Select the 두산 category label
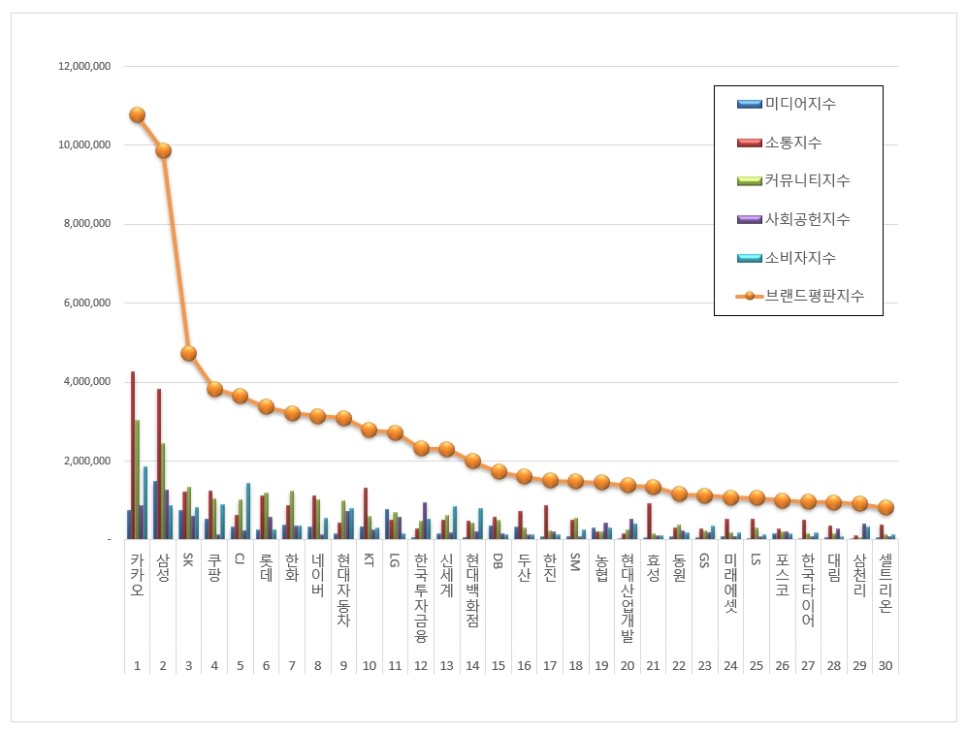966x734 pixels. [x=524, y=568]
